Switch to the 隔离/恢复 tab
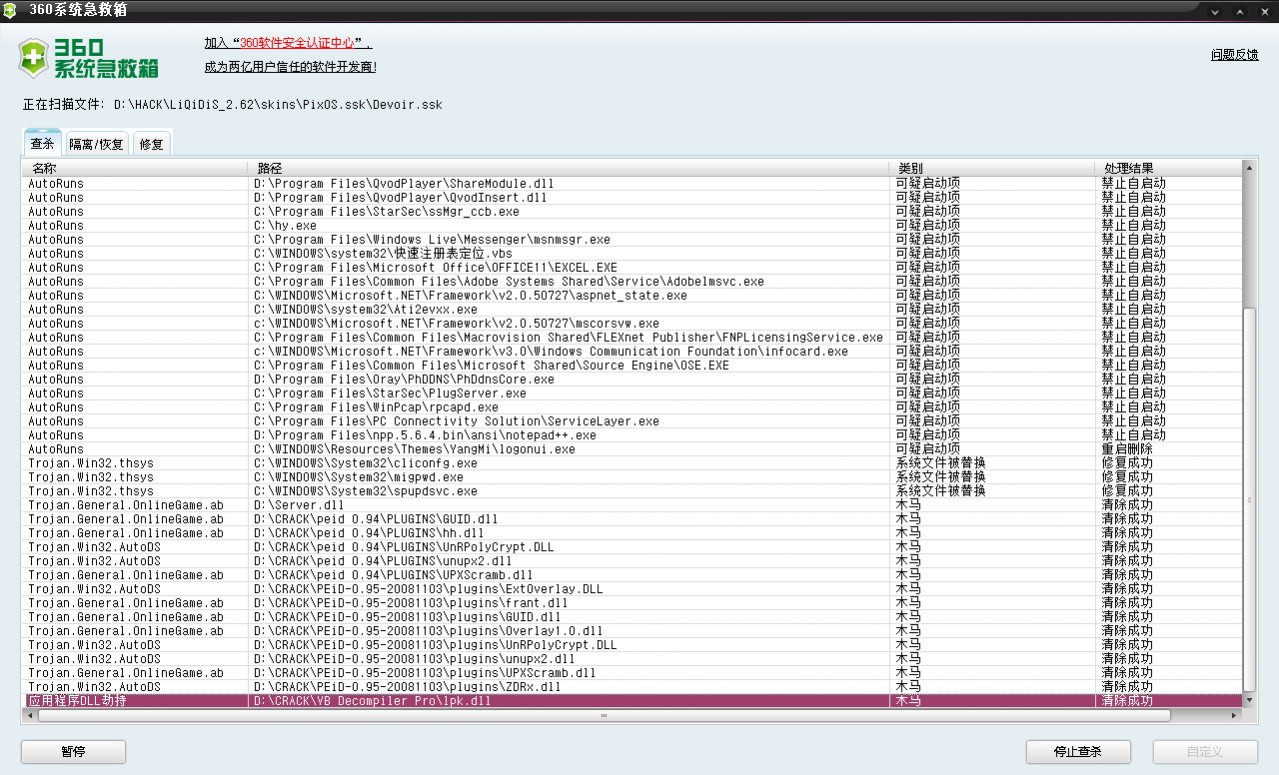The width and height of the screenshot is (1279, 775). [x=96, y=144]
